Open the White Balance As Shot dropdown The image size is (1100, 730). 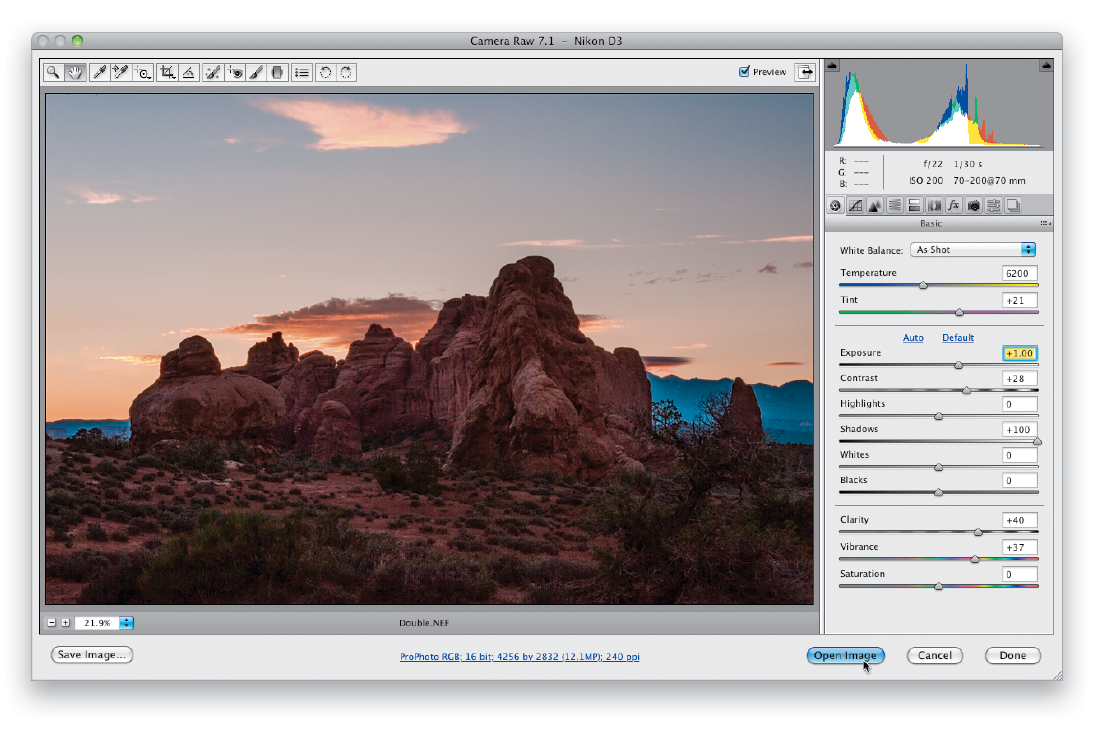coord(973,250)
